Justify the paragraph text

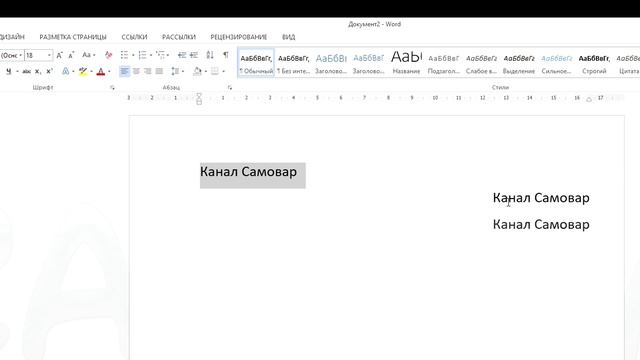pos(159,71)
